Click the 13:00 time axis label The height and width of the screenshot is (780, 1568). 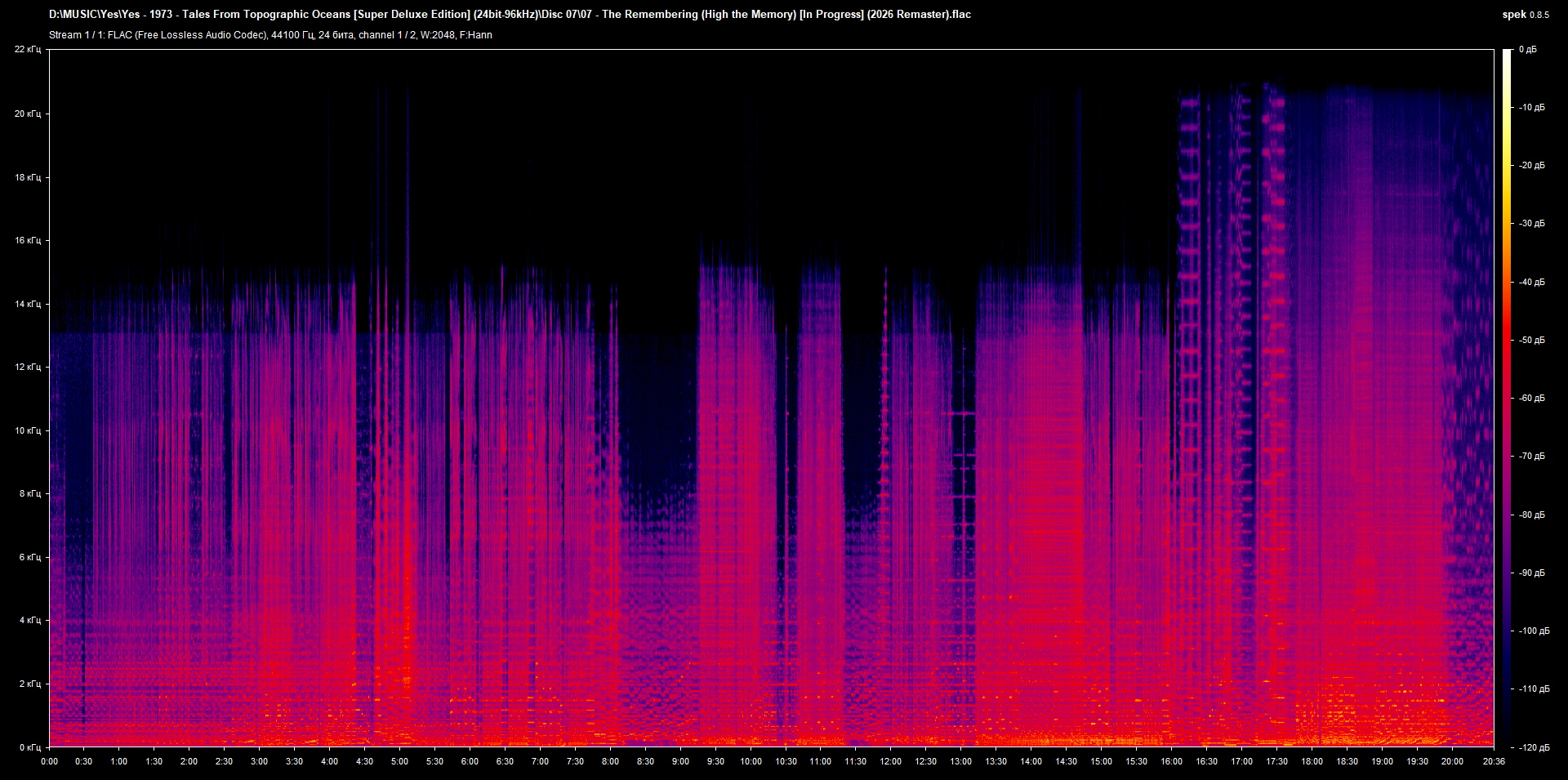pos(960,761)
